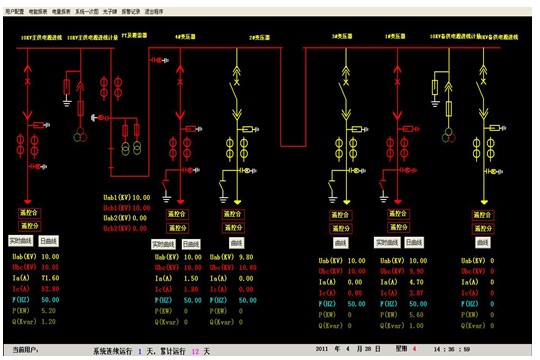Click 遥控合 under the 4#变压器 feeder
This screenshot has height=360, width=540.
tap(177, 214)
